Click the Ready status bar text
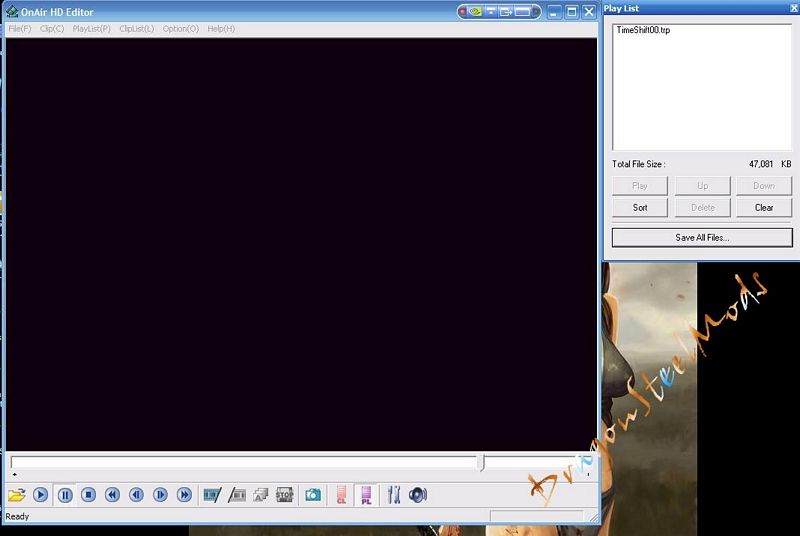This screenshot has height=536, width=800. (17, 516)
